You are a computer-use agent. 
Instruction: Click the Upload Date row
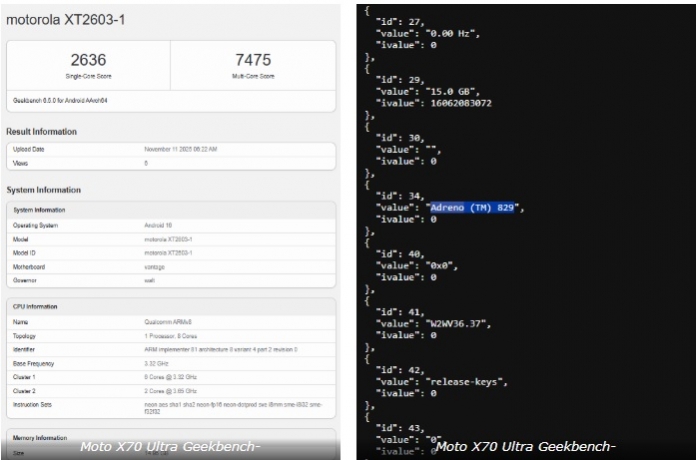[172, 149]
